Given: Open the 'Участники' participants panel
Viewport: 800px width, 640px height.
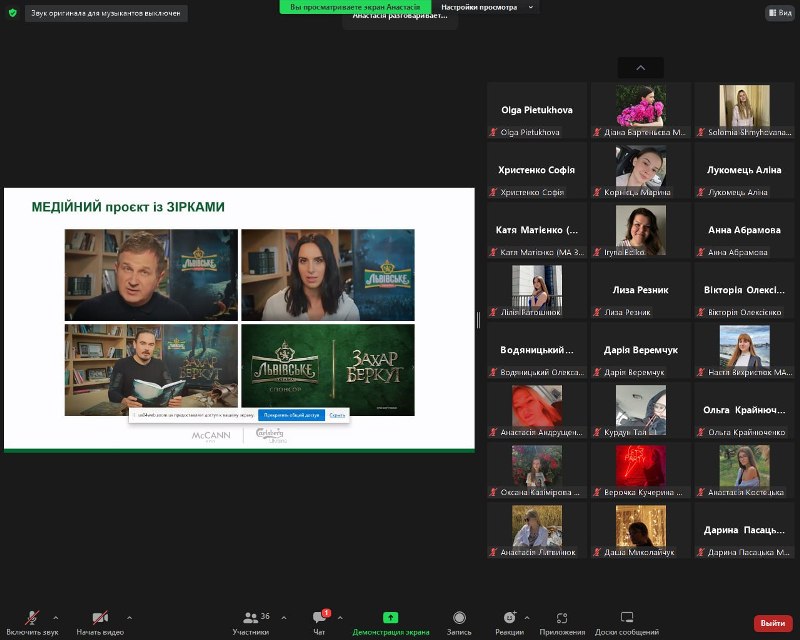Looking at the screenshot, I should (x=251, y=617).
